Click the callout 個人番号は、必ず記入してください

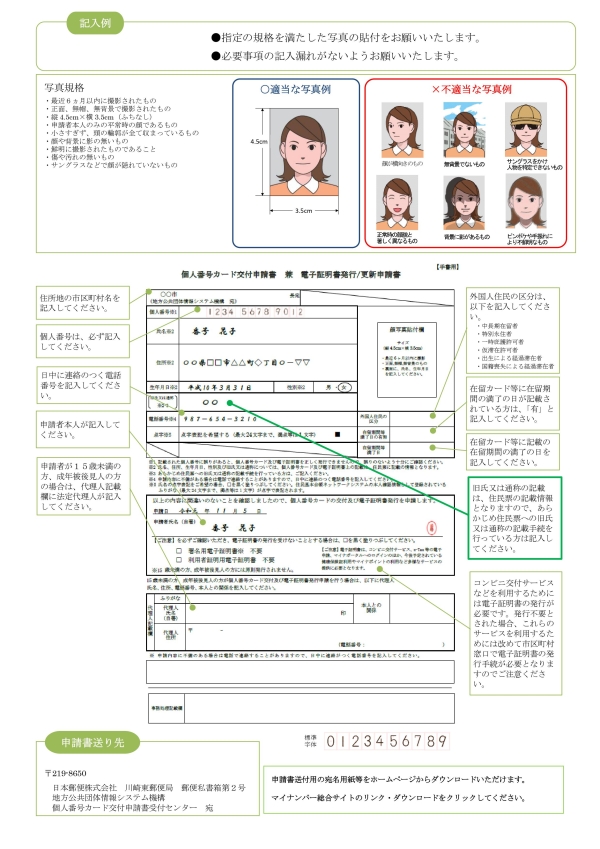83,341
